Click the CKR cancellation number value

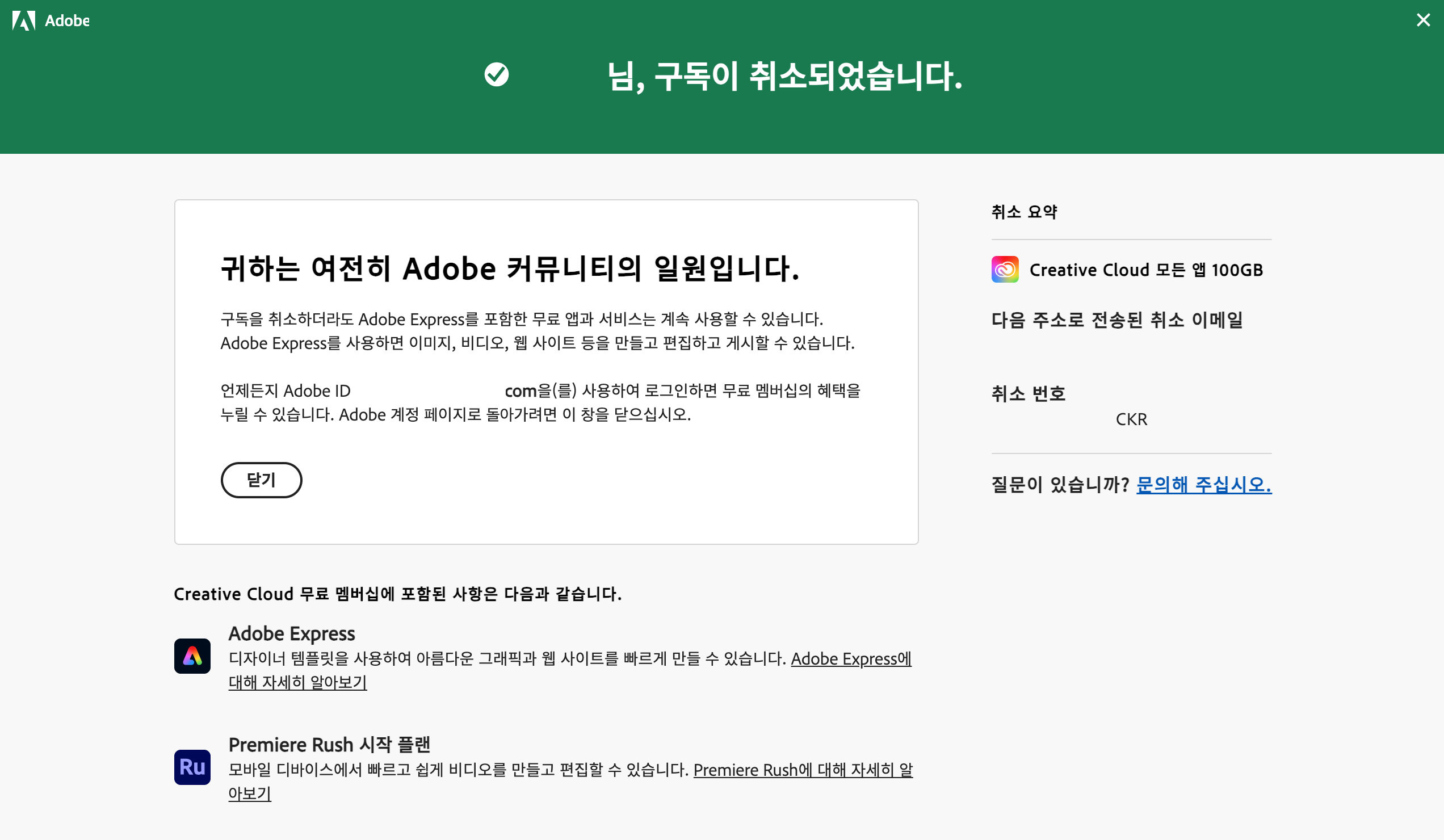1131,419
